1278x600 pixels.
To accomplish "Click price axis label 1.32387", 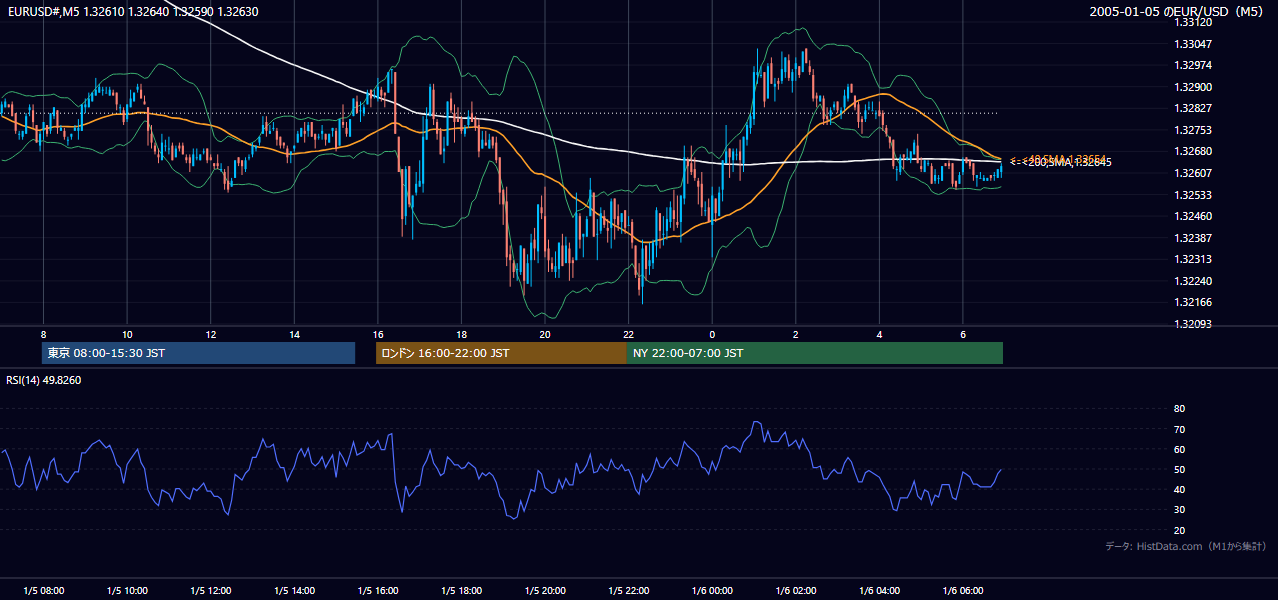I will (x=1193, y=238).
